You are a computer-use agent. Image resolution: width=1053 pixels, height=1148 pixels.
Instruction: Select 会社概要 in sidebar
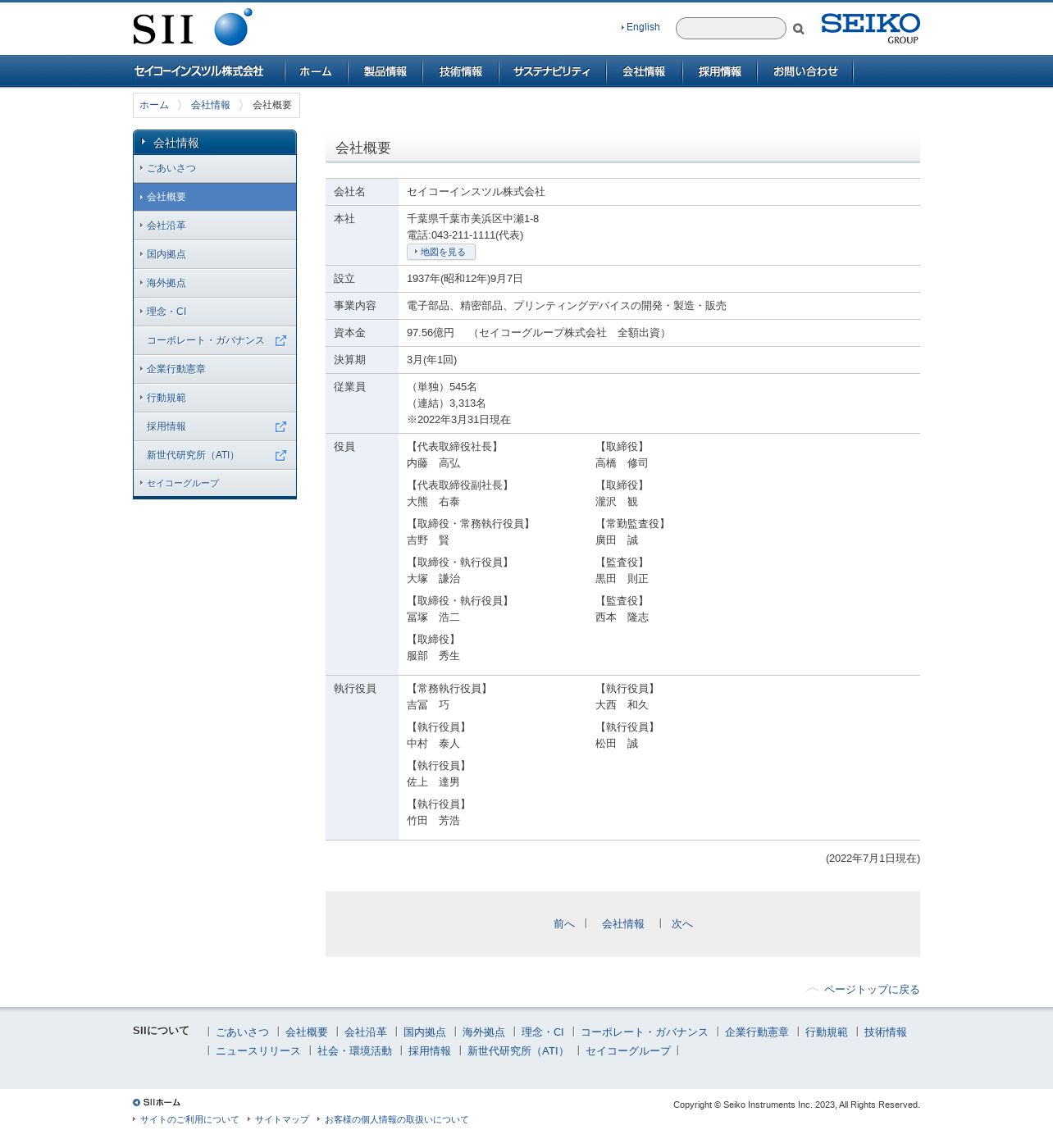(x=215, y=197)
